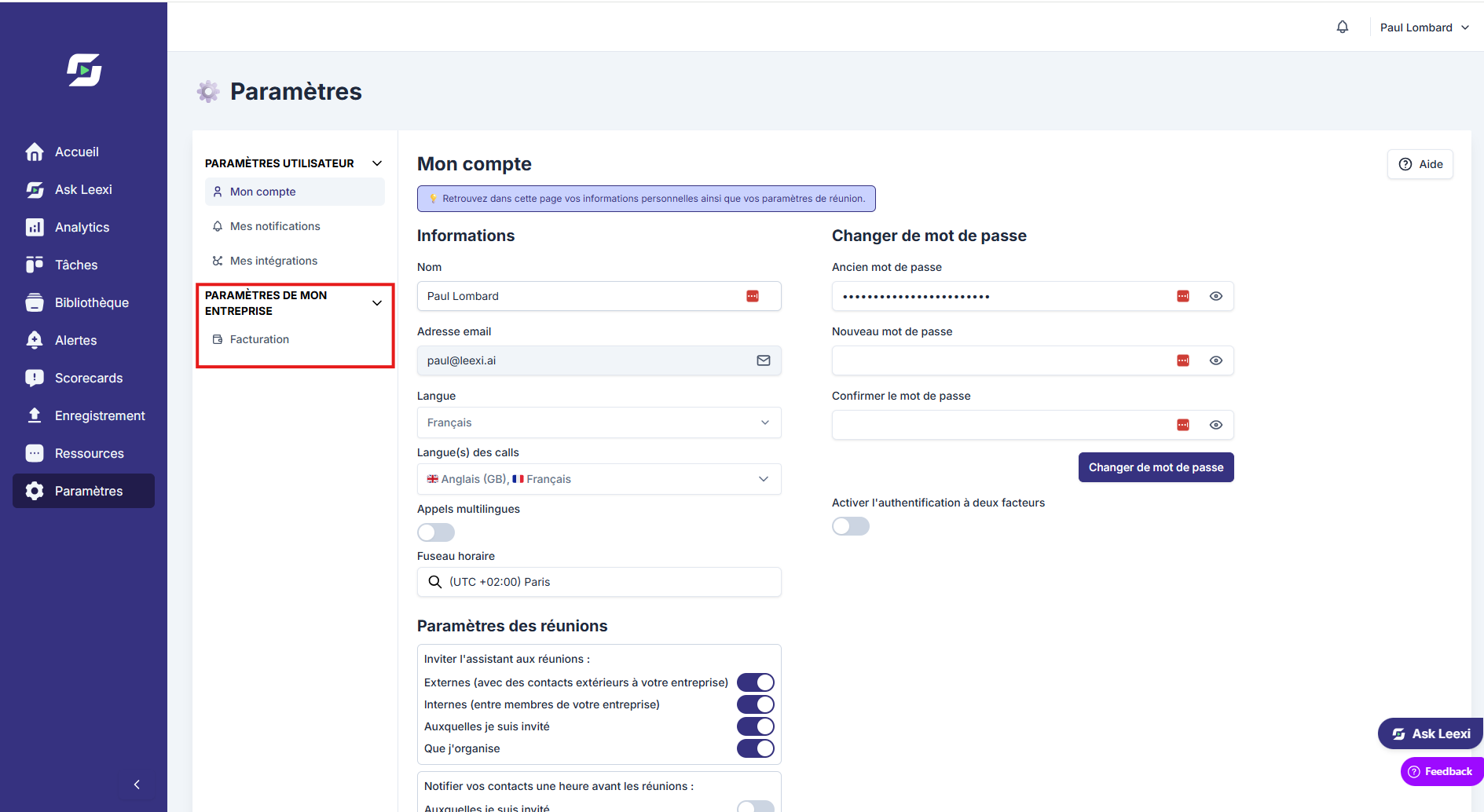Click the search icon in Fuseau horaire field
1484x812 pixels.
(434, 582)
